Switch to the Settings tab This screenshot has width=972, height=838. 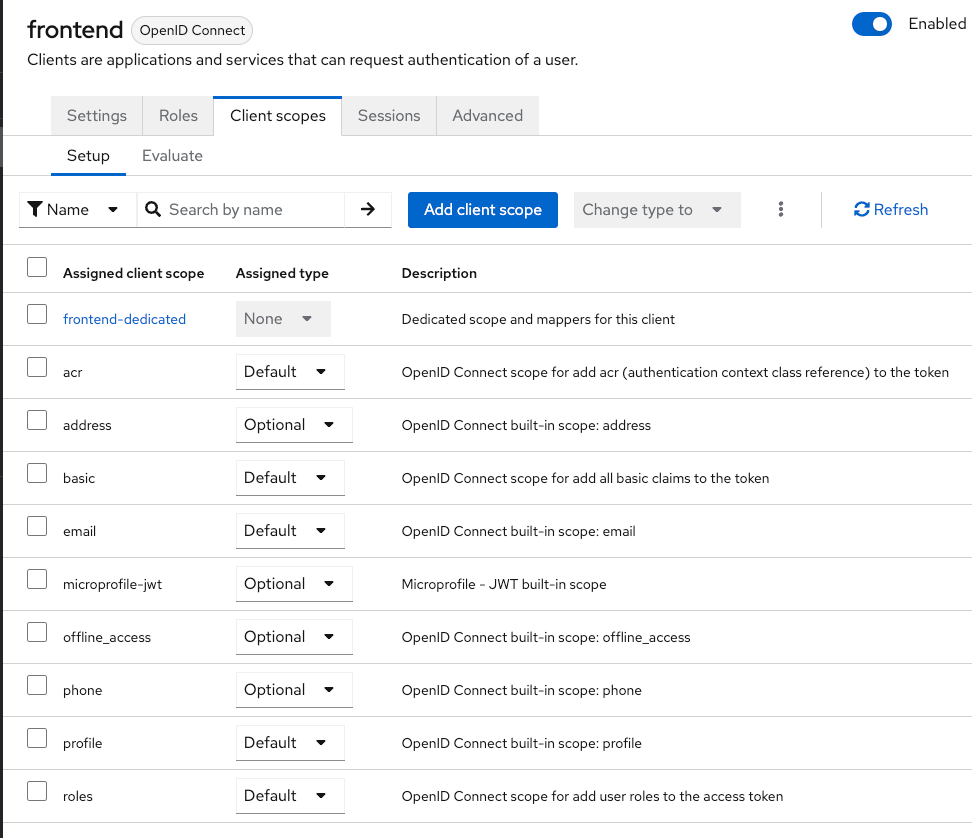(97, 116)
